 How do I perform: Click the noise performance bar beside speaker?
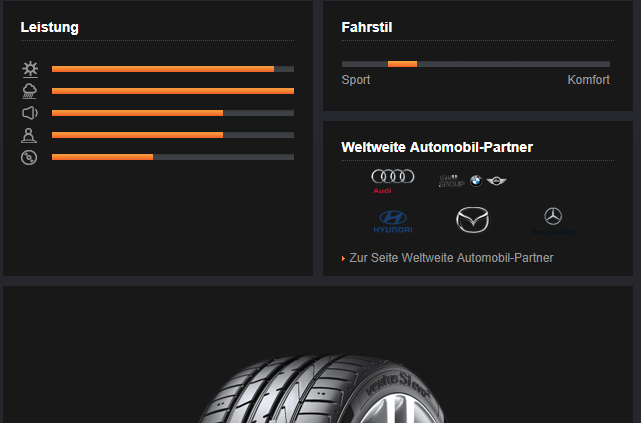(173, 113)
